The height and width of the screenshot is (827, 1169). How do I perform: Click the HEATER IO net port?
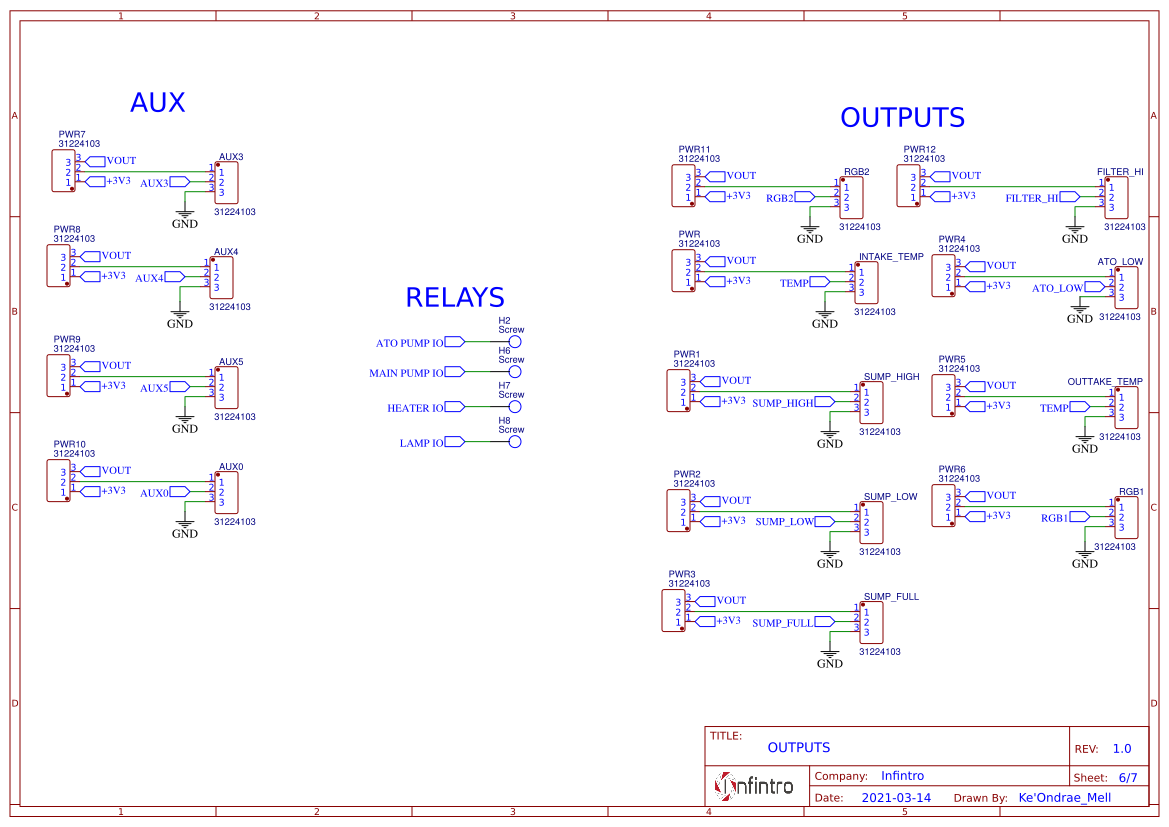(426, 408)
